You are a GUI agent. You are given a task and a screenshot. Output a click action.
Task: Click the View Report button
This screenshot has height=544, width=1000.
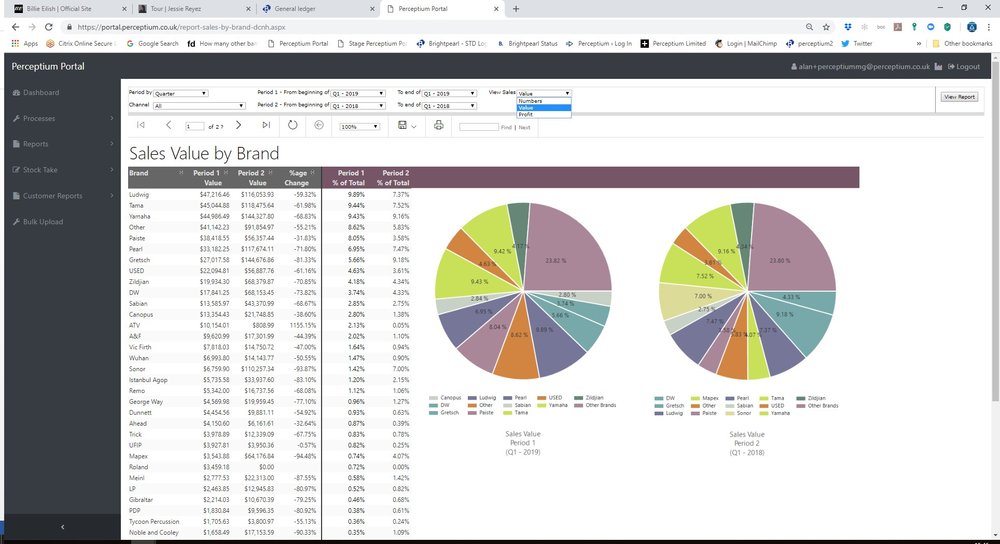click(x=959, y=97)
